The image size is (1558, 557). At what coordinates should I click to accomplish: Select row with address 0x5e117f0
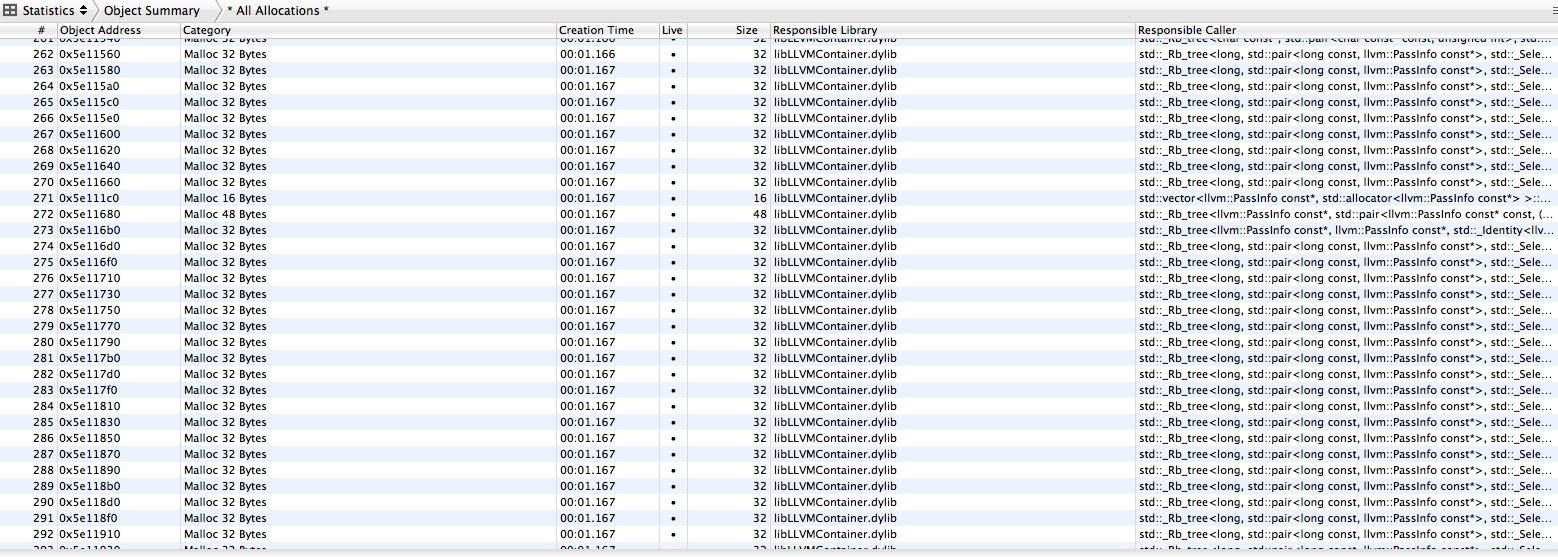point(779,390)
